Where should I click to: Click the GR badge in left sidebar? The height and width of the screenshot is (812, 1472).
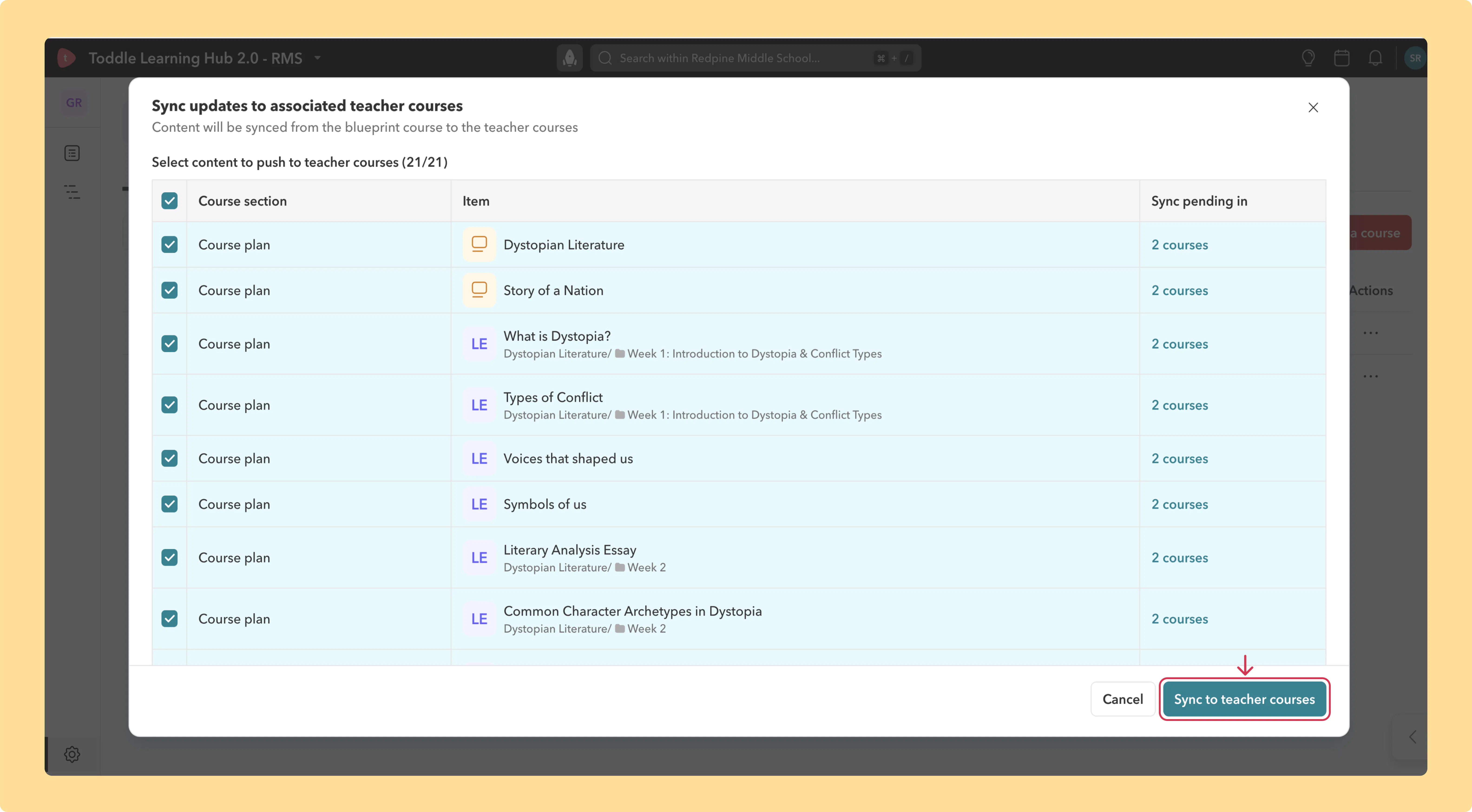[x=74, y=103]
